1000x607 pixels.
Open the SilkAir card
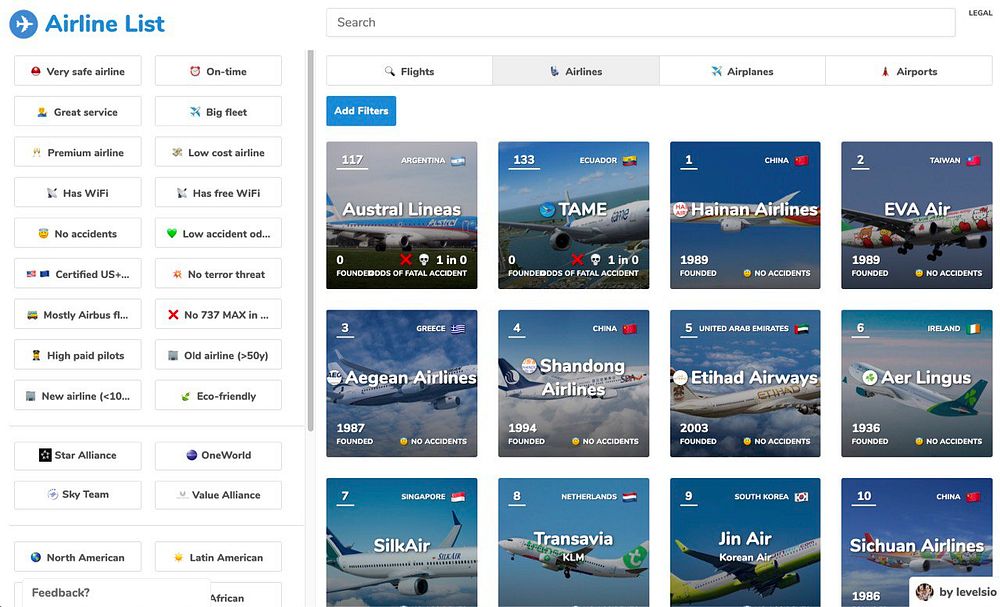402,543
